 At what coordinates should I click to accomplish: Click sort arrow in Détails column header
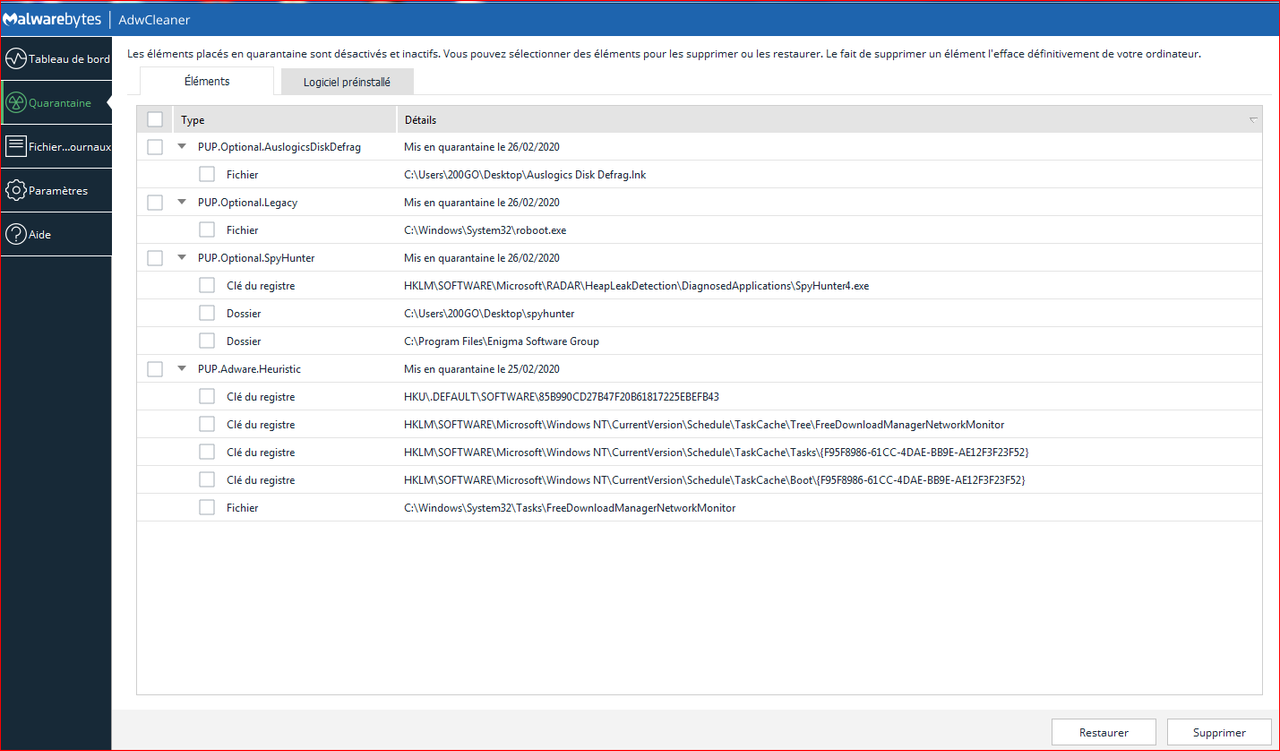point(1254,120)
